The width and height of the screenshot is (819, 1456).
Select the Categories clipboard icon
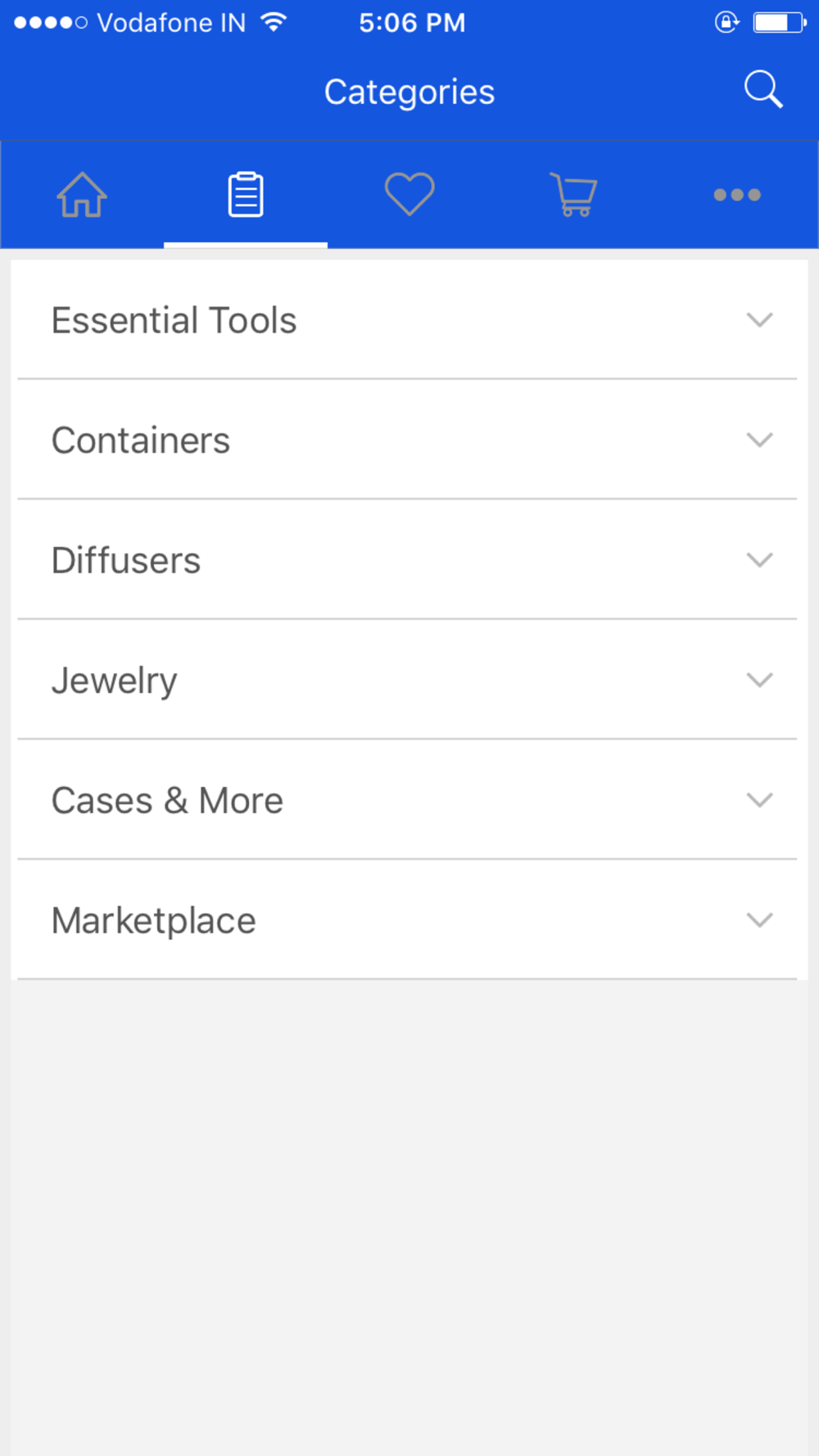point(246,195)
